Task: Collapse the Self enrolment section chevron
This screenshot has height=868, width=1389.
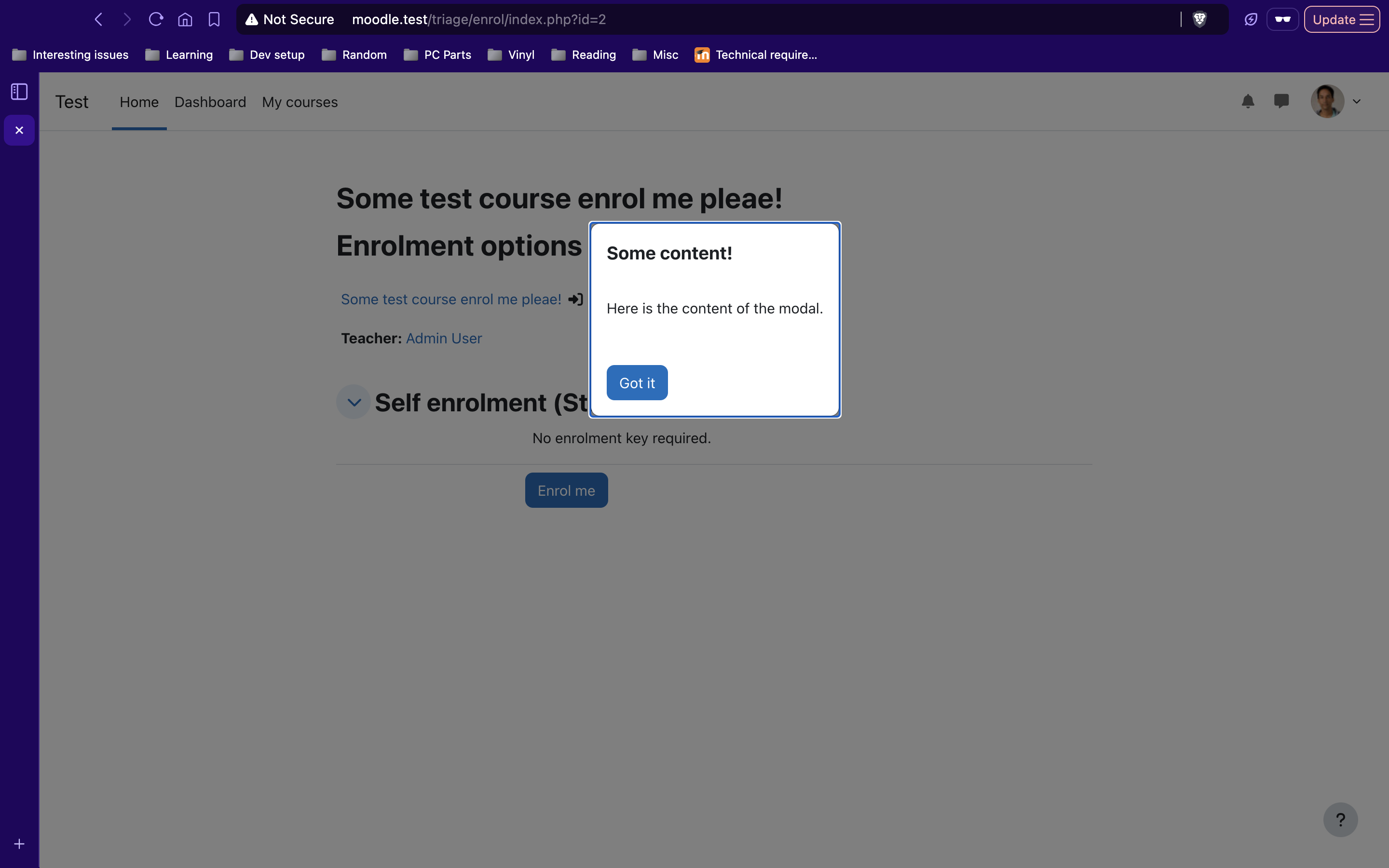Action: coord(354,402)
